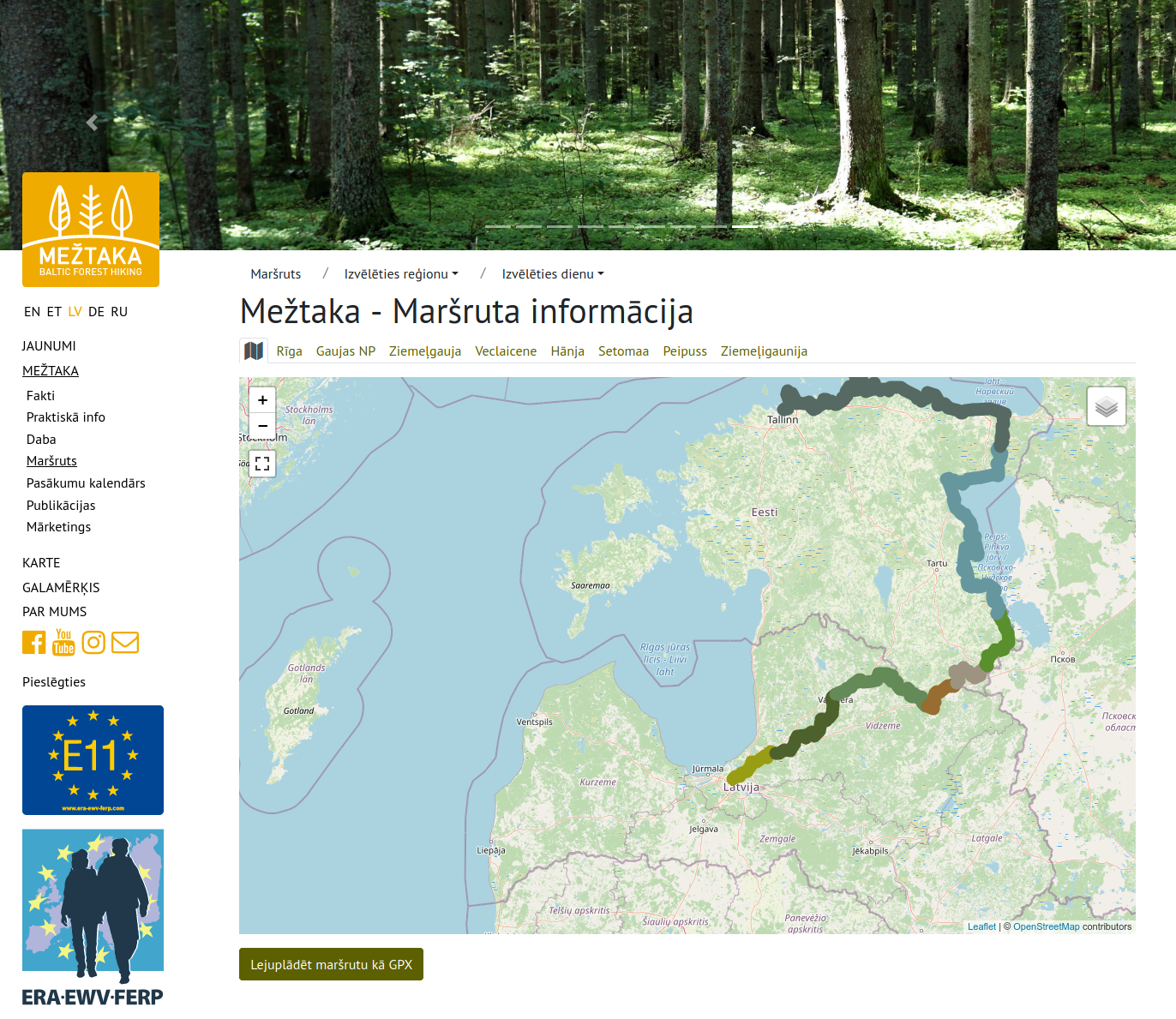Open the Praktiskā info menu item

pos(66,417)
